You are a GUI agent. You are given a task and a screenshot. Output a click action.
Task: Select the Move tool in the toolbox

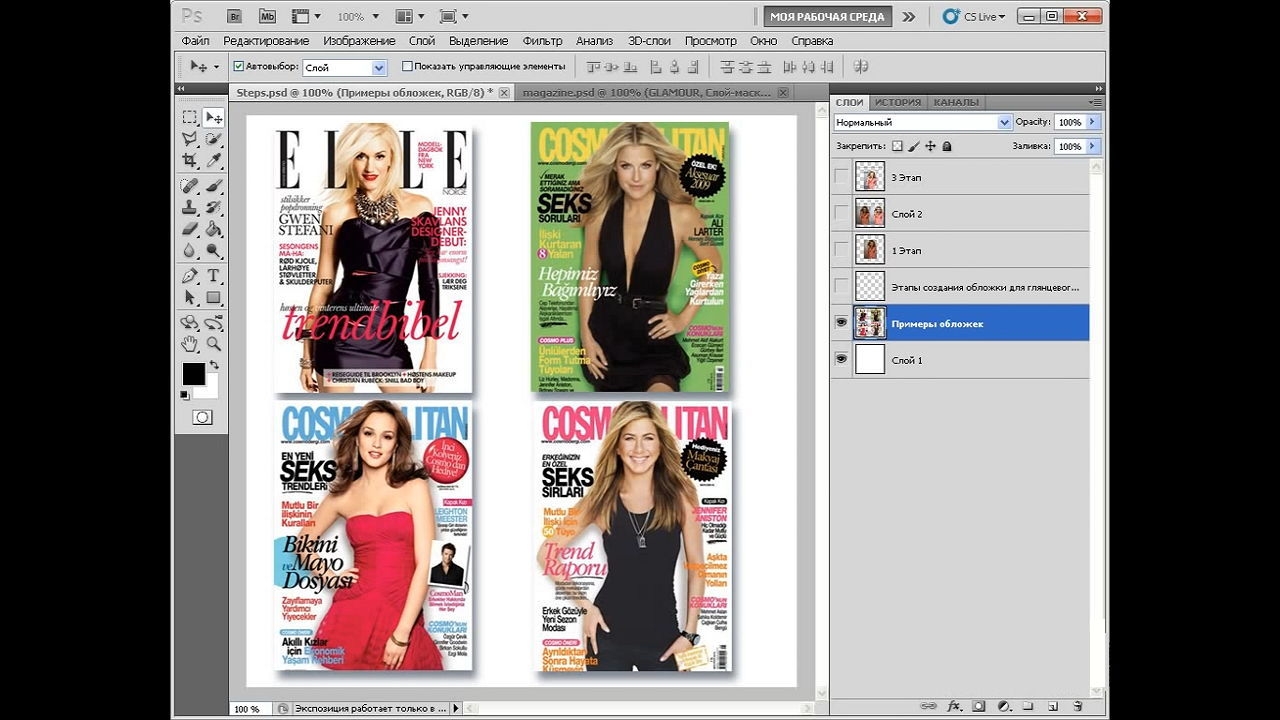pyautogui.click(x=213, y=117)
